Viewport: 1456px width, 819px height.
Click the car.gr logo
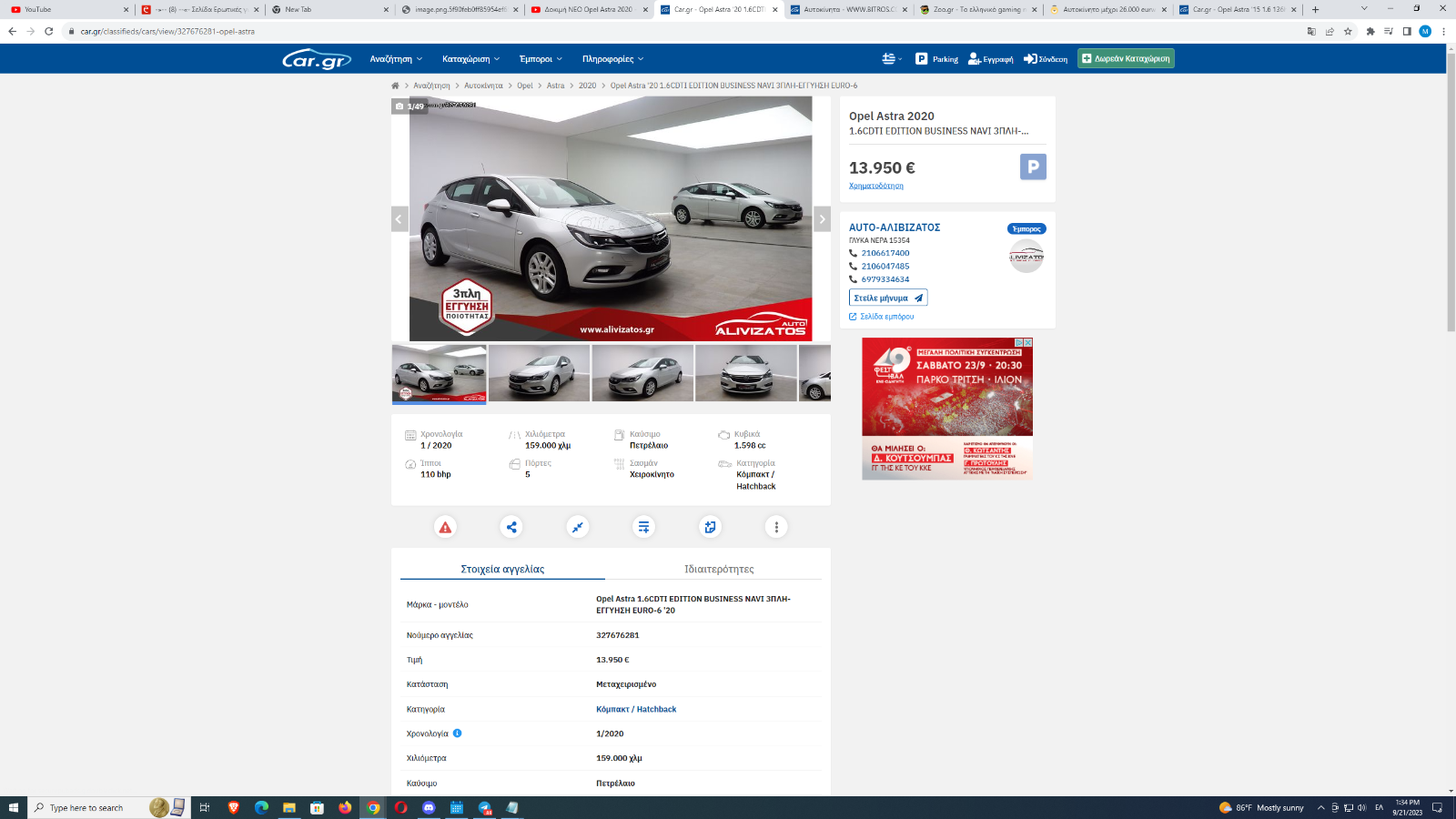(x=316, y=59)
